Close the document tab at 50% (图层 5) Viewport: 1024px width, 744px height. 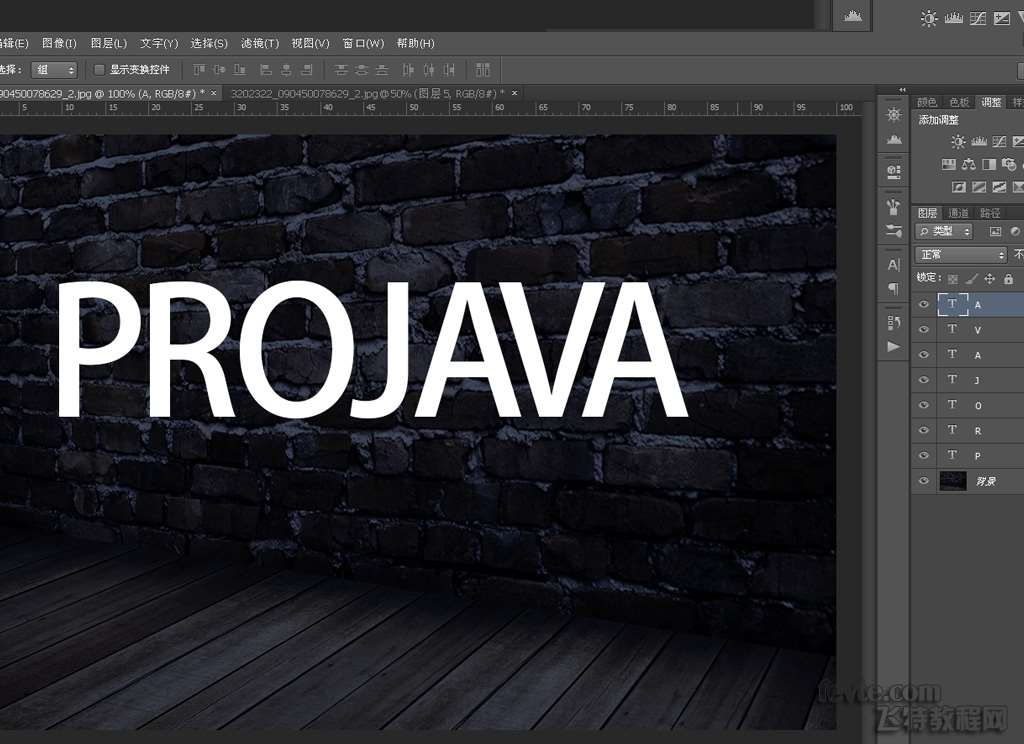click(x=515, y=93)
